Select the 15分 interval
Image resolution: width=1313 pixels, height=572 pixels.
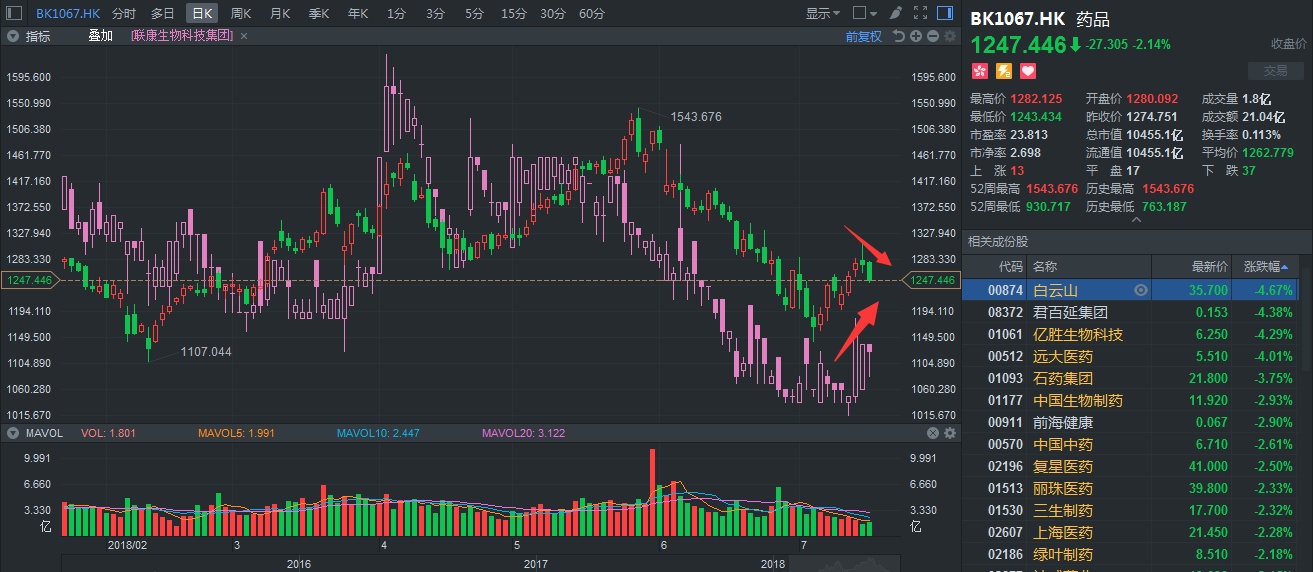[x=514, y=14]
